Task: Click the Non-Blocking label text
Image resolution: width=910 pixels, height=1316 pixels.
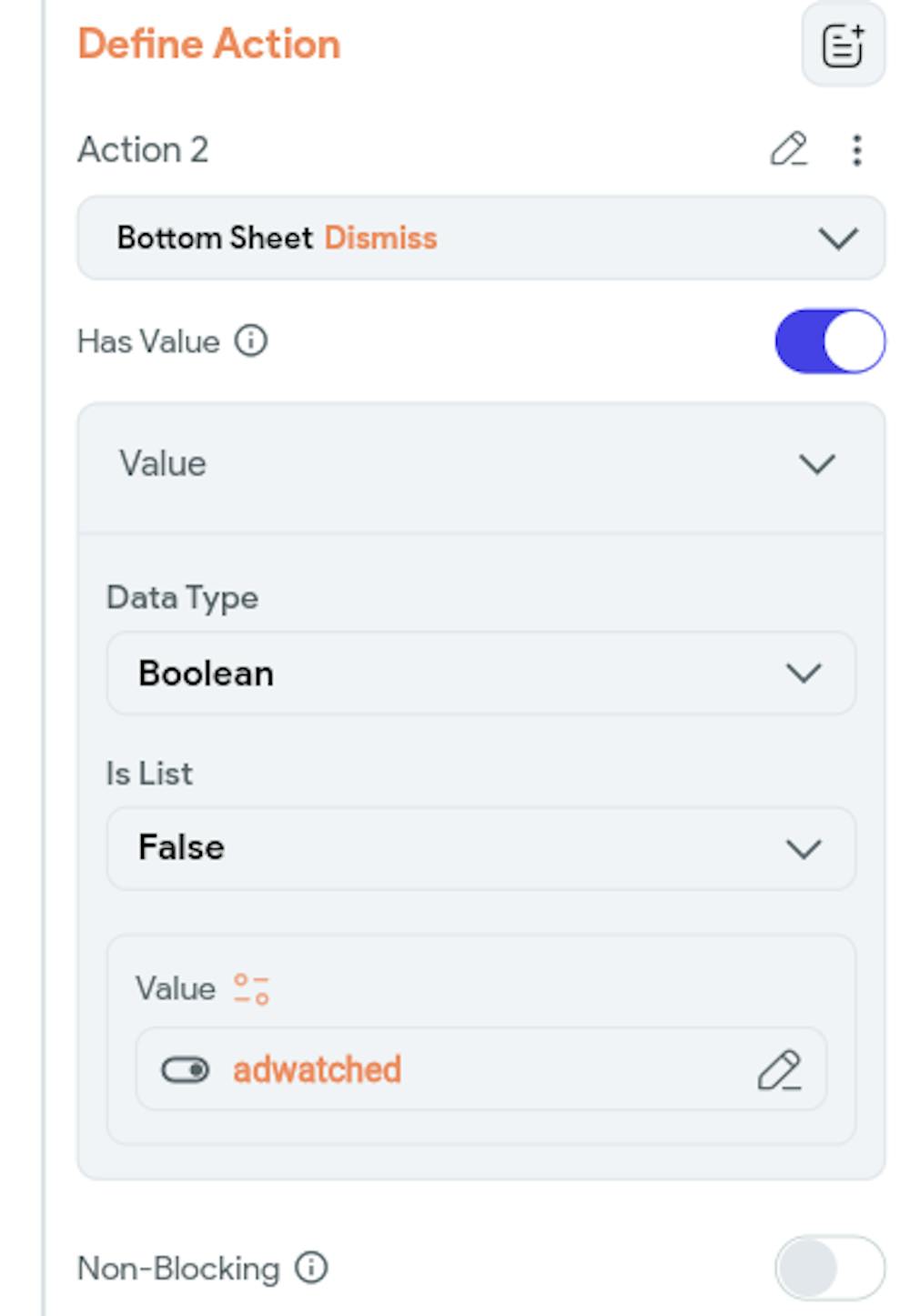Action: coord(178,1269)
